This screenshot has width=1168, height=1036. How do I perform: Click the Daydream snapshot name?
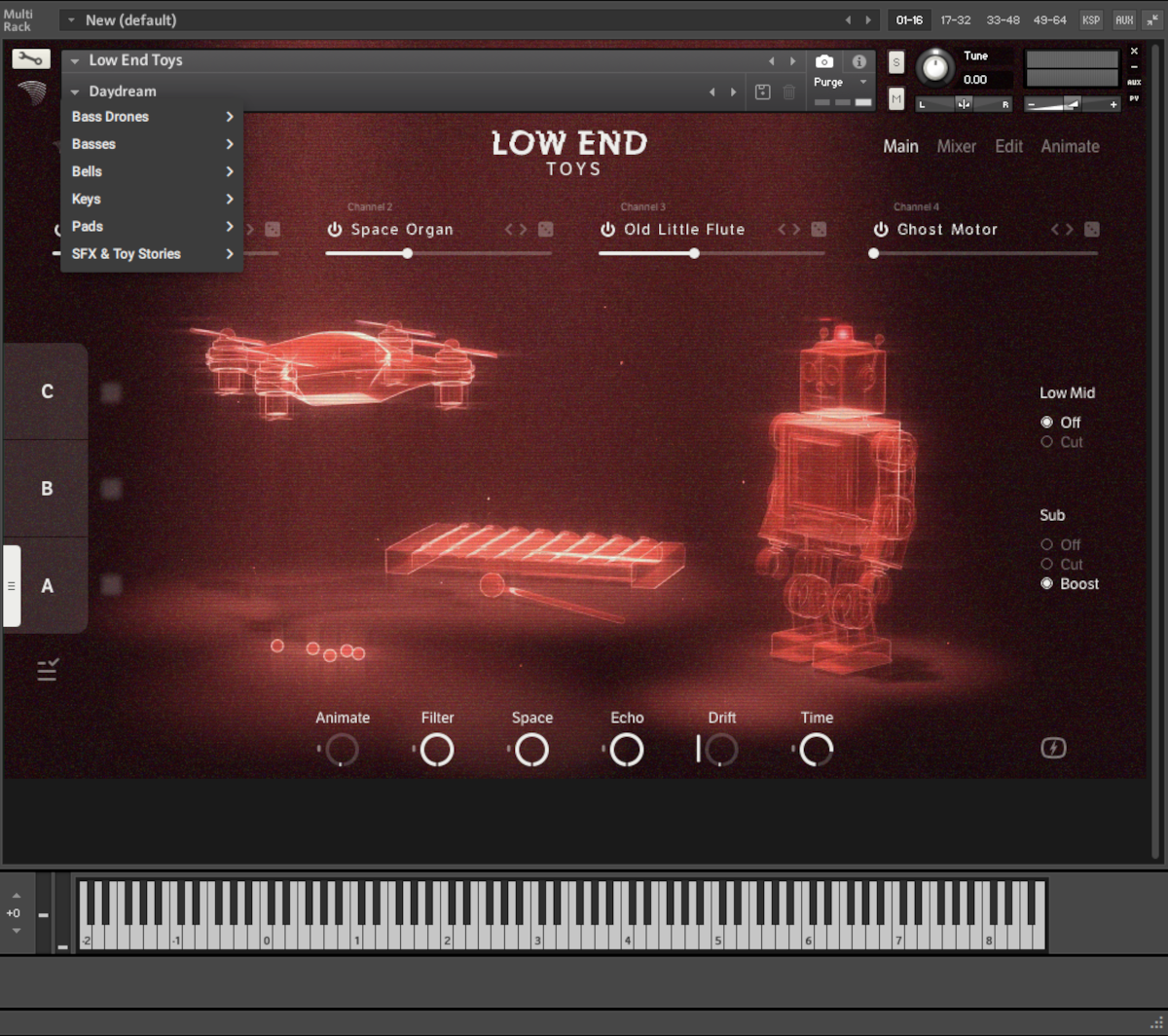123,92
